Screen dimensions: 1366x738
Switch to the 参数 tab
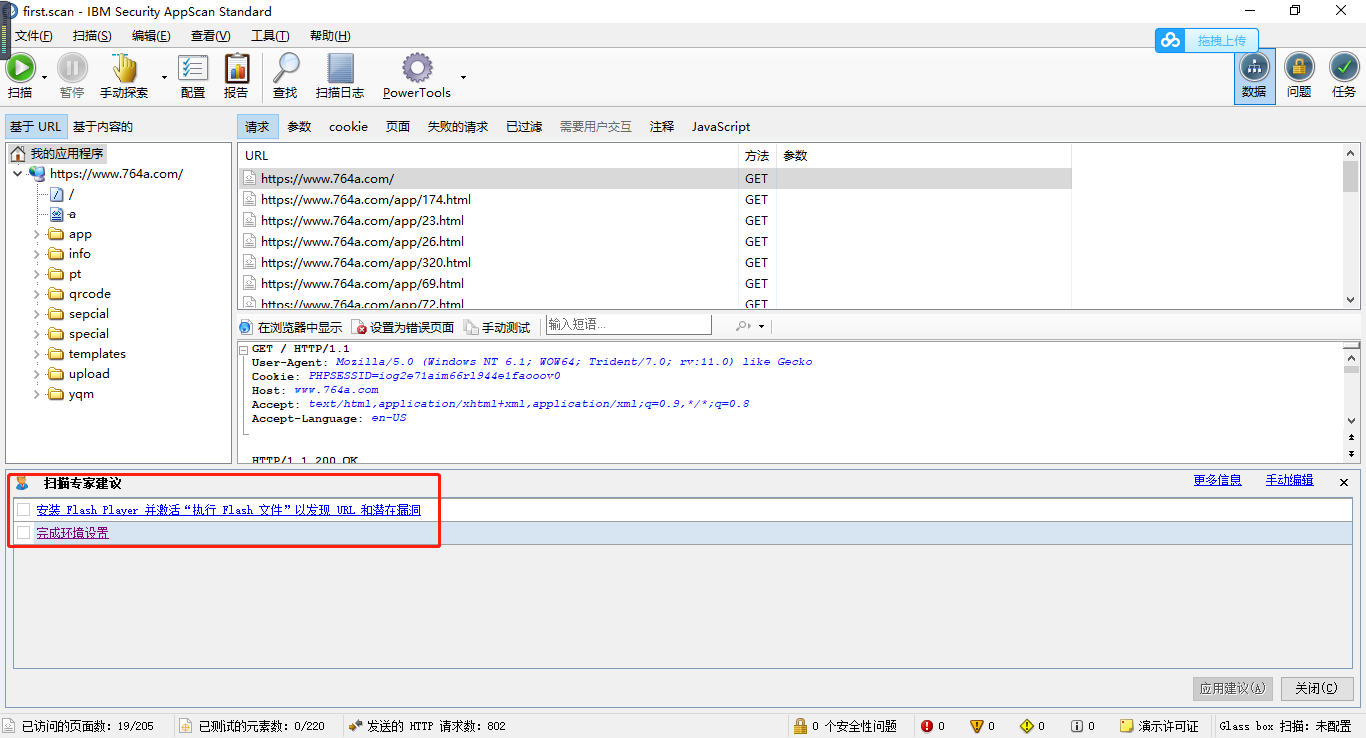pos(299,127)
